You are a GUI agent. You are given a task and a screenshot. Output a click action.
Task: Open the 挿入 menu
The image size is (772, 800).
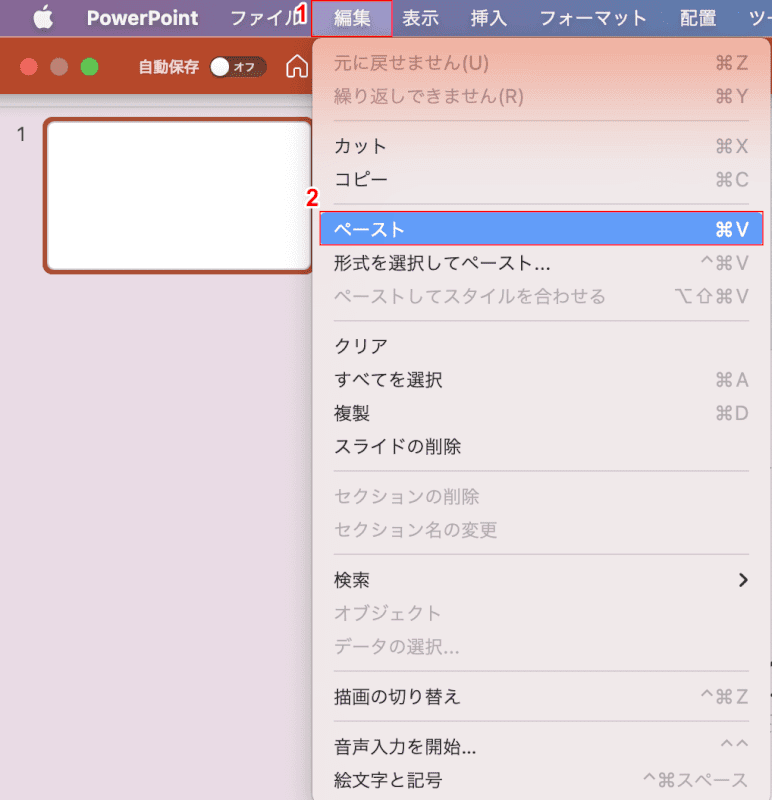click(x=489, y=18)
